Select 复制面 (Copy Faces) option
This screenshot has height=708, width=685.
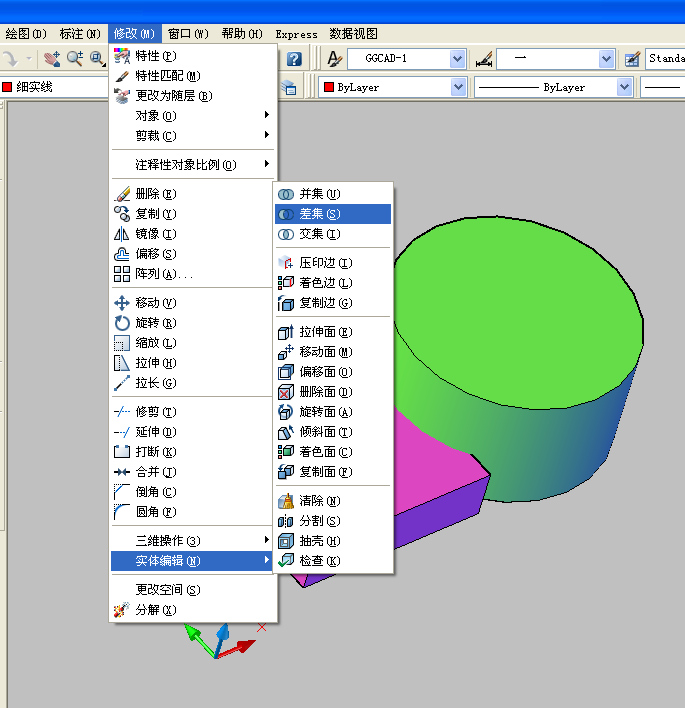click(x=333, y=472)
